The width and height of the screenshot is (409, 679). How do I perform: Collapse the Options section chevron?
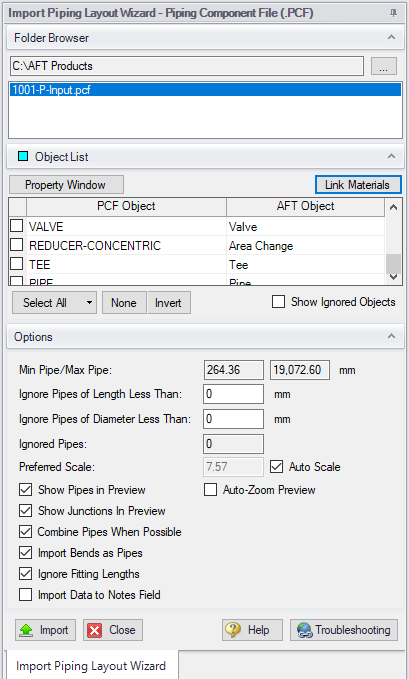click(x=391, y=336)
